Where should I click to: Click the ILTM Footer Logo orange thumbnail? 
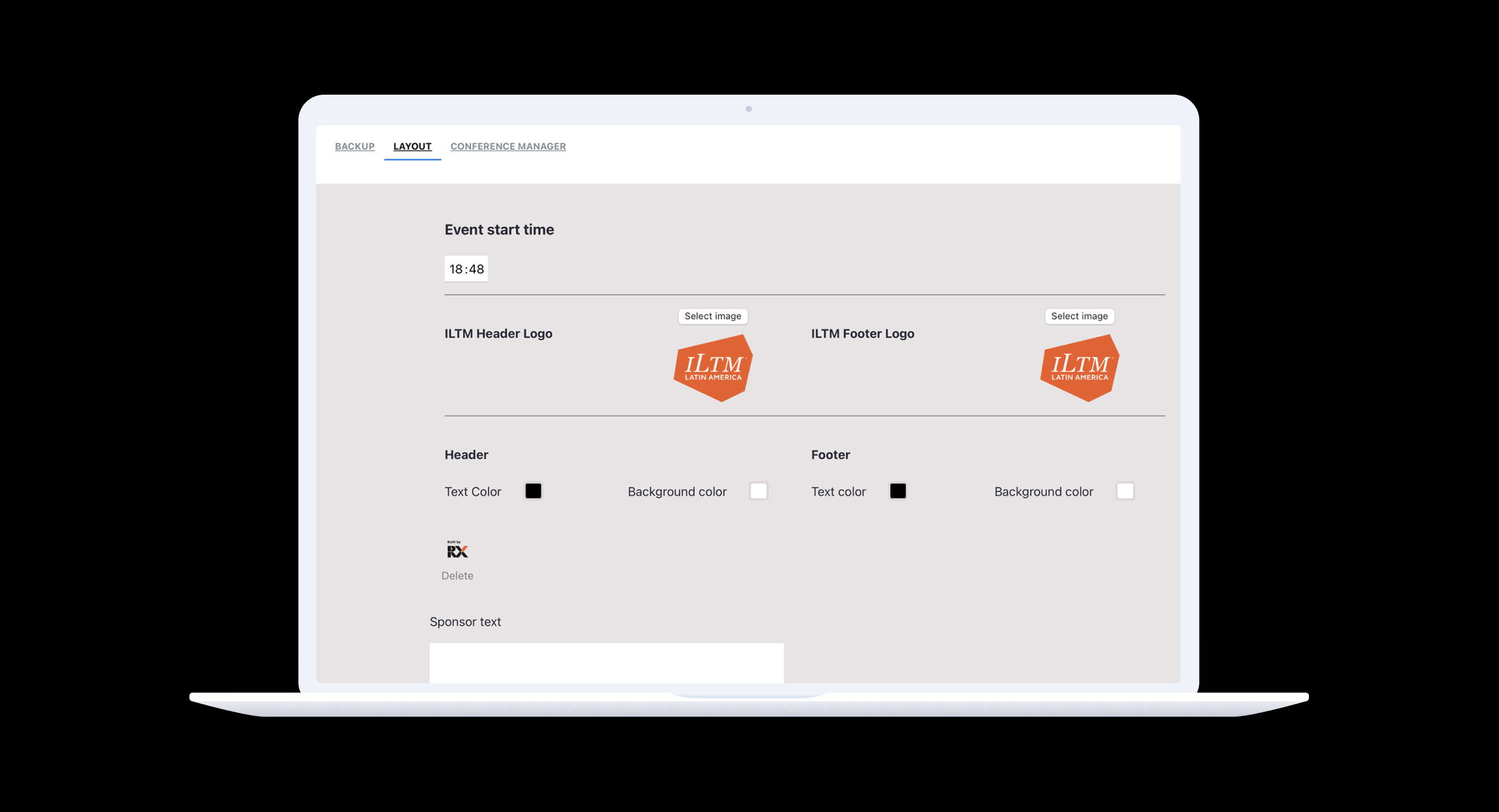[x=1079, y=368]
